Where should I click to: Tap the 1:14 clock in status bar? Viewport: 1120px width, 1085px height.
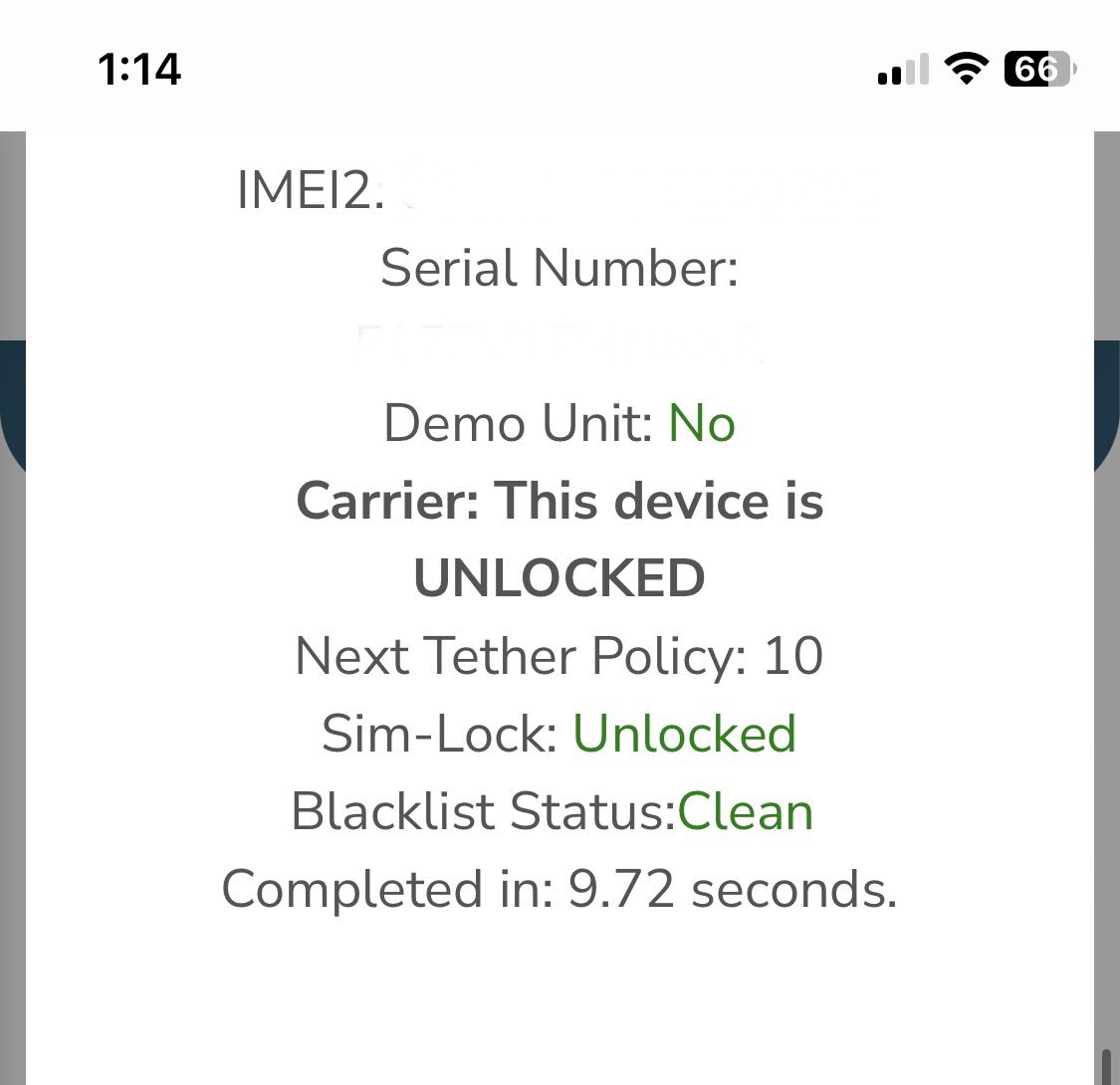[139, 70]
